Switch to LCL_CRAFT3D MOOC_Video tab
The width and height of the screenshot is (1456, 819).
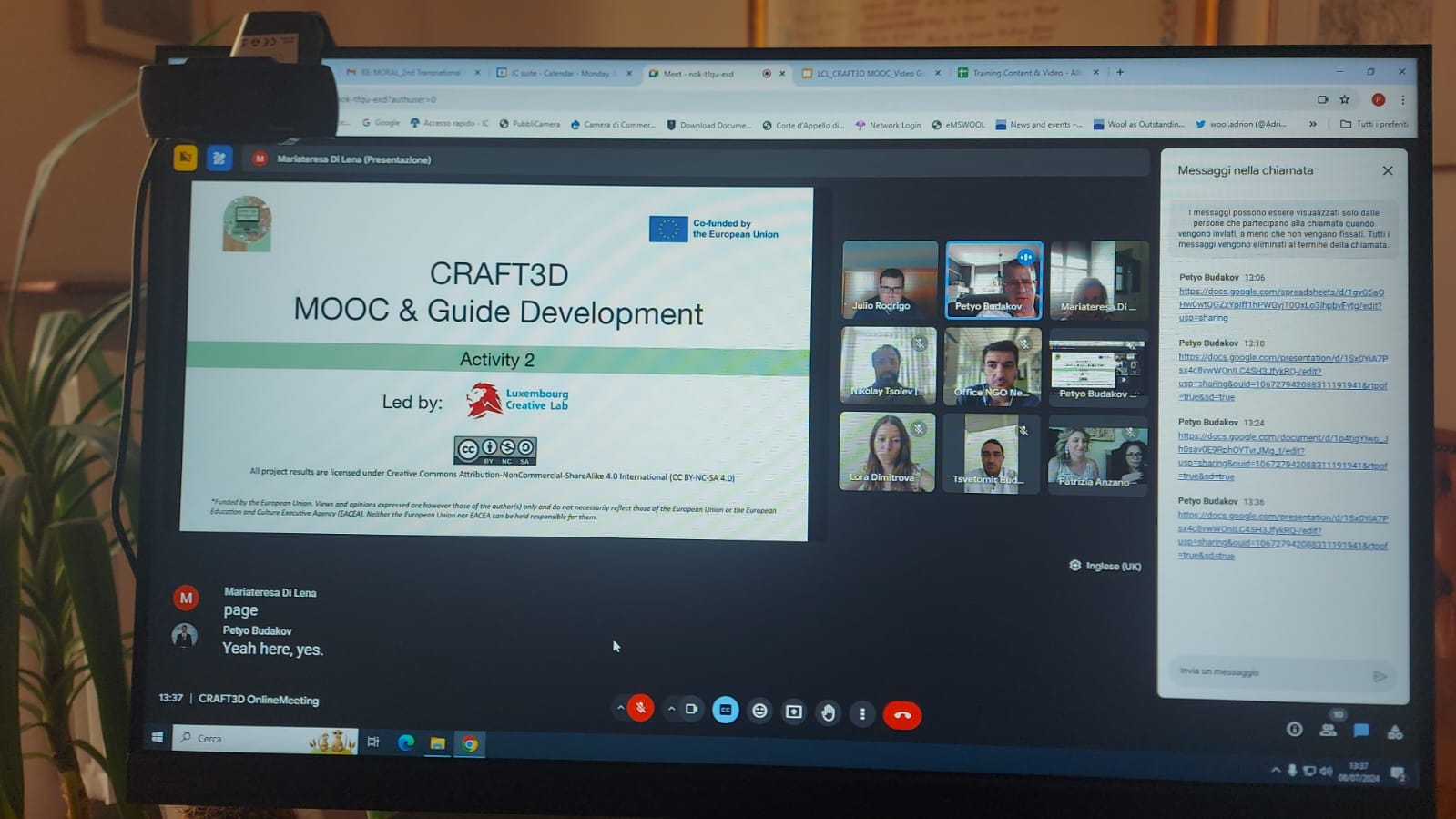click(870, 73)
